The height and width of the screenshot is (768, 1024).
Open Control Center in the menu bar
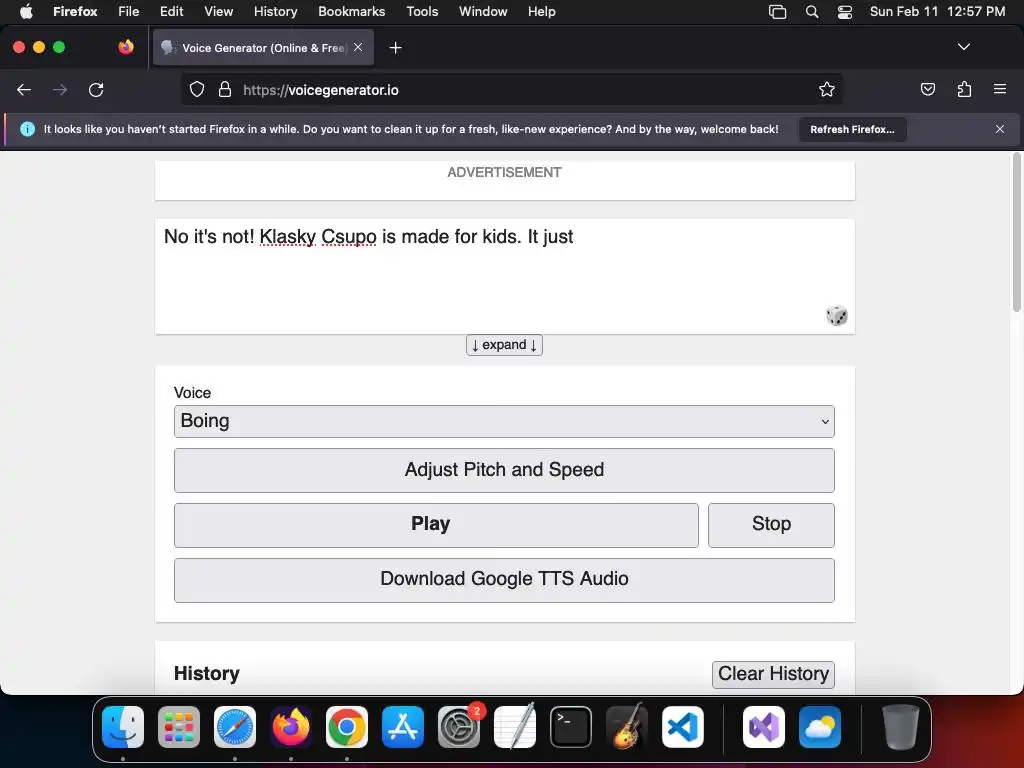coord(845,12)
